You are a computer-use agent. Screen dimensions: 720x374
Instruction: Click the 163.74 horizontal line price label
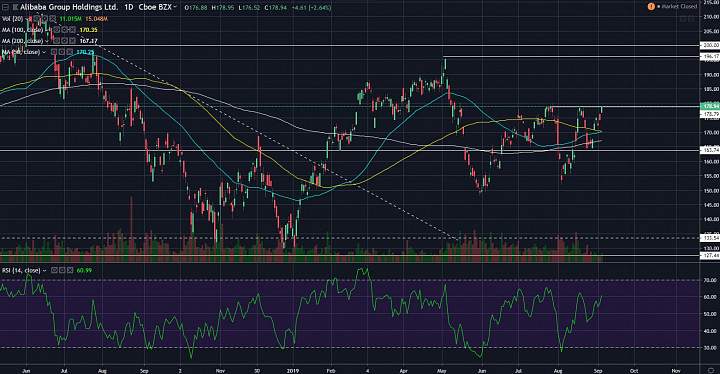tap(709, 150)
